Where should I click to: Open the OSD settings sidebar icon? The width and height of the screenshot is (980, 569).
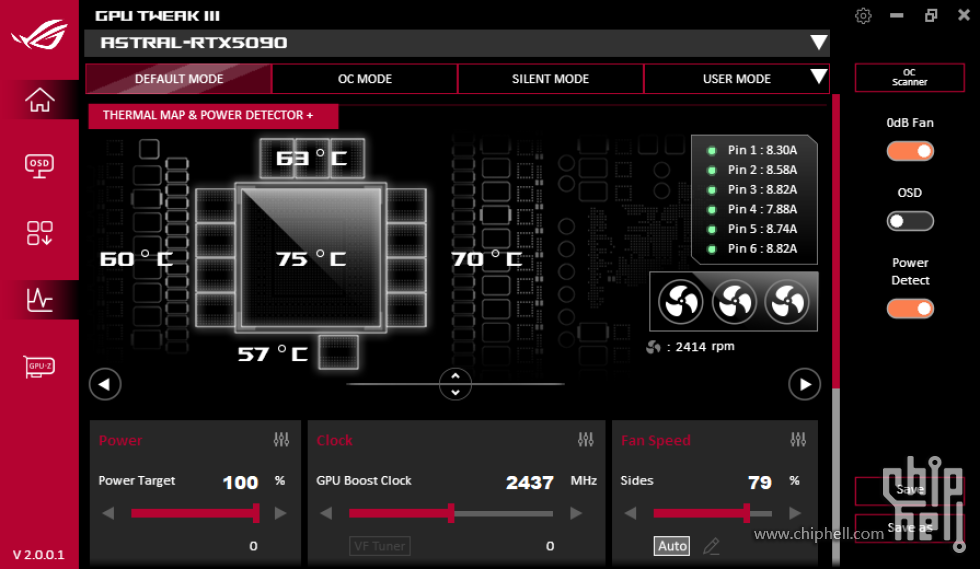39,166
